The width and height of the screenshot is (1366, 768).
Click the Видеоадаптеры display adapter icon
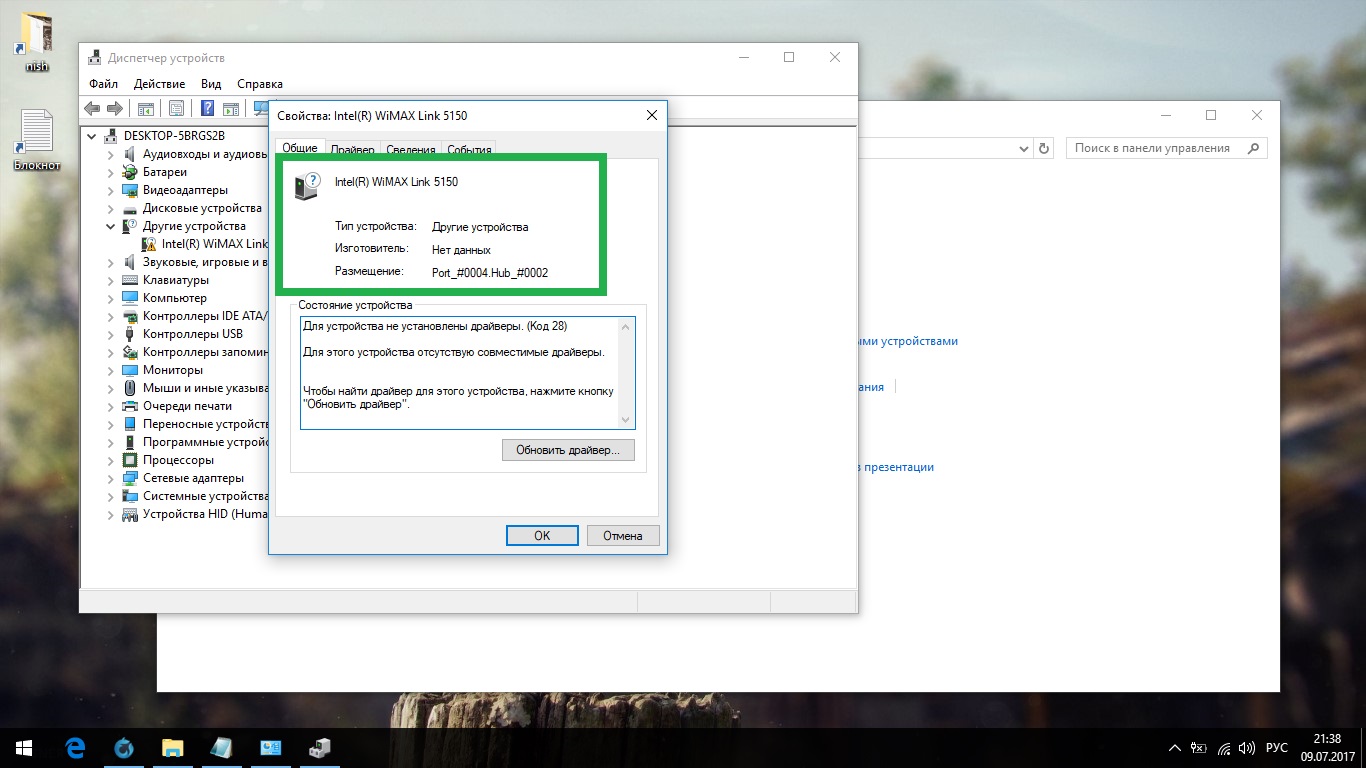130,190
